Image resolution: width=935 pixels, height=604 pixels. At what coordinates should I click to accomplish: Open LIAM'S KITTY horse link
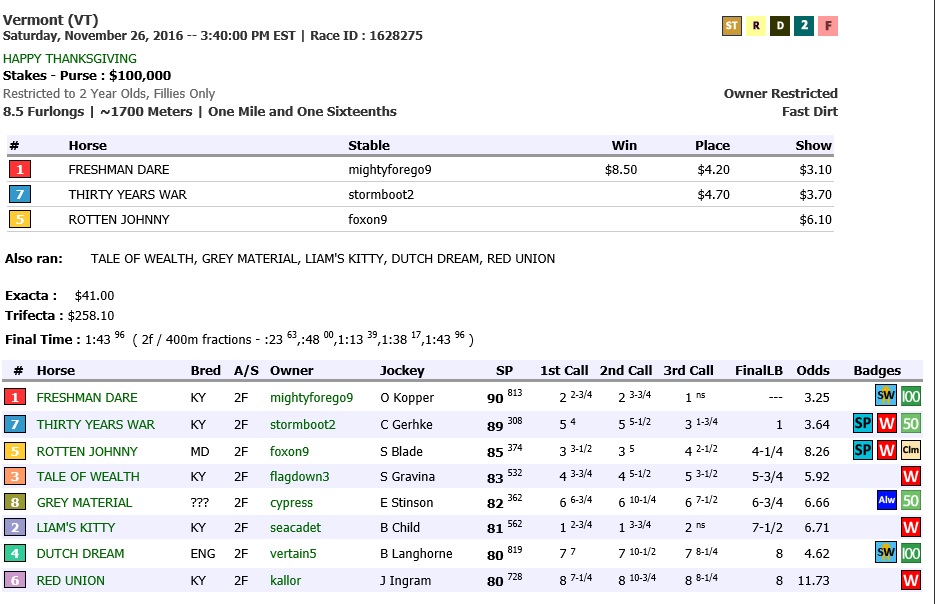point(76,527)
